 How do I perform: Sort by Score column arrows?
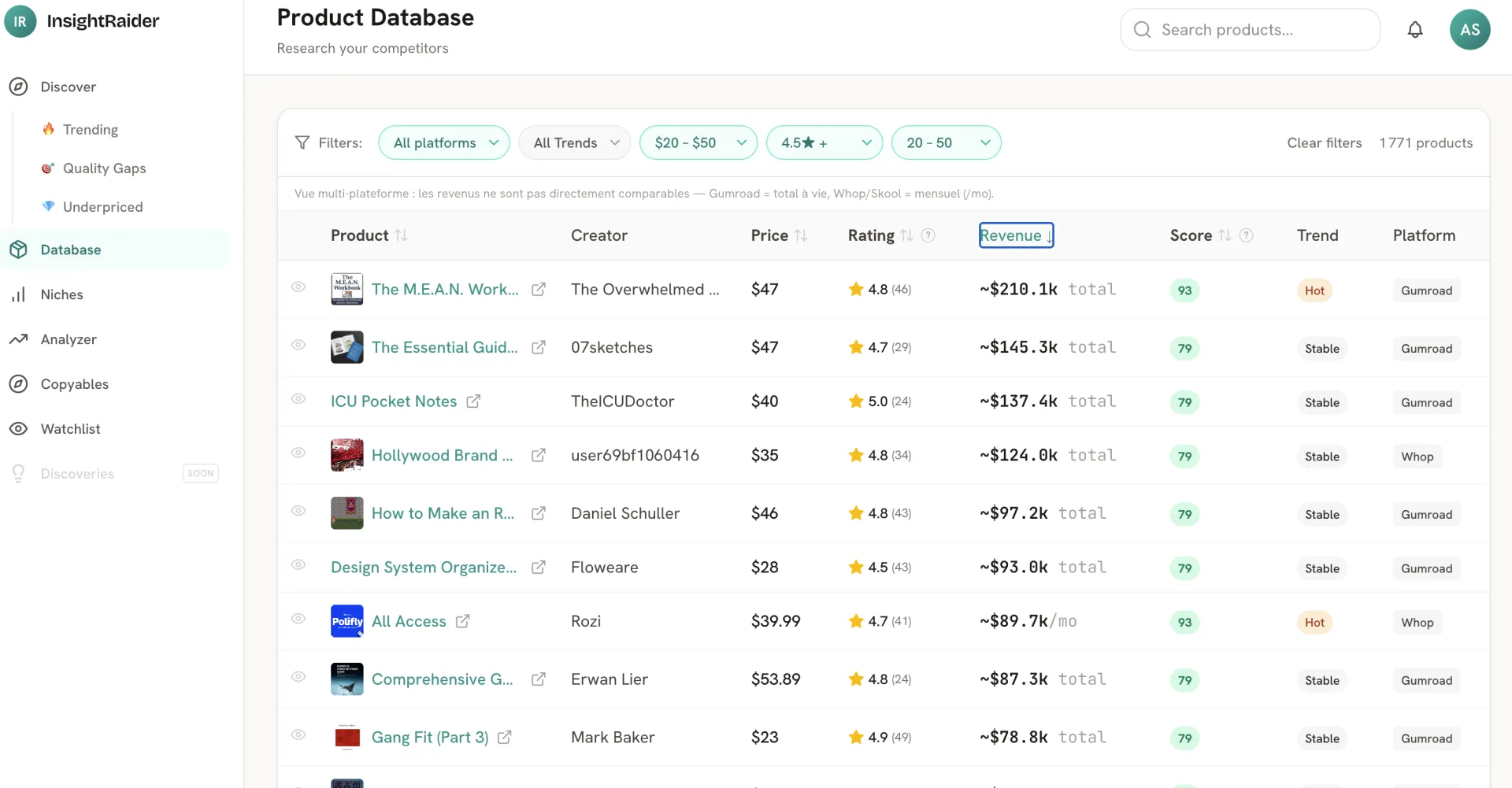point(1225,235)
